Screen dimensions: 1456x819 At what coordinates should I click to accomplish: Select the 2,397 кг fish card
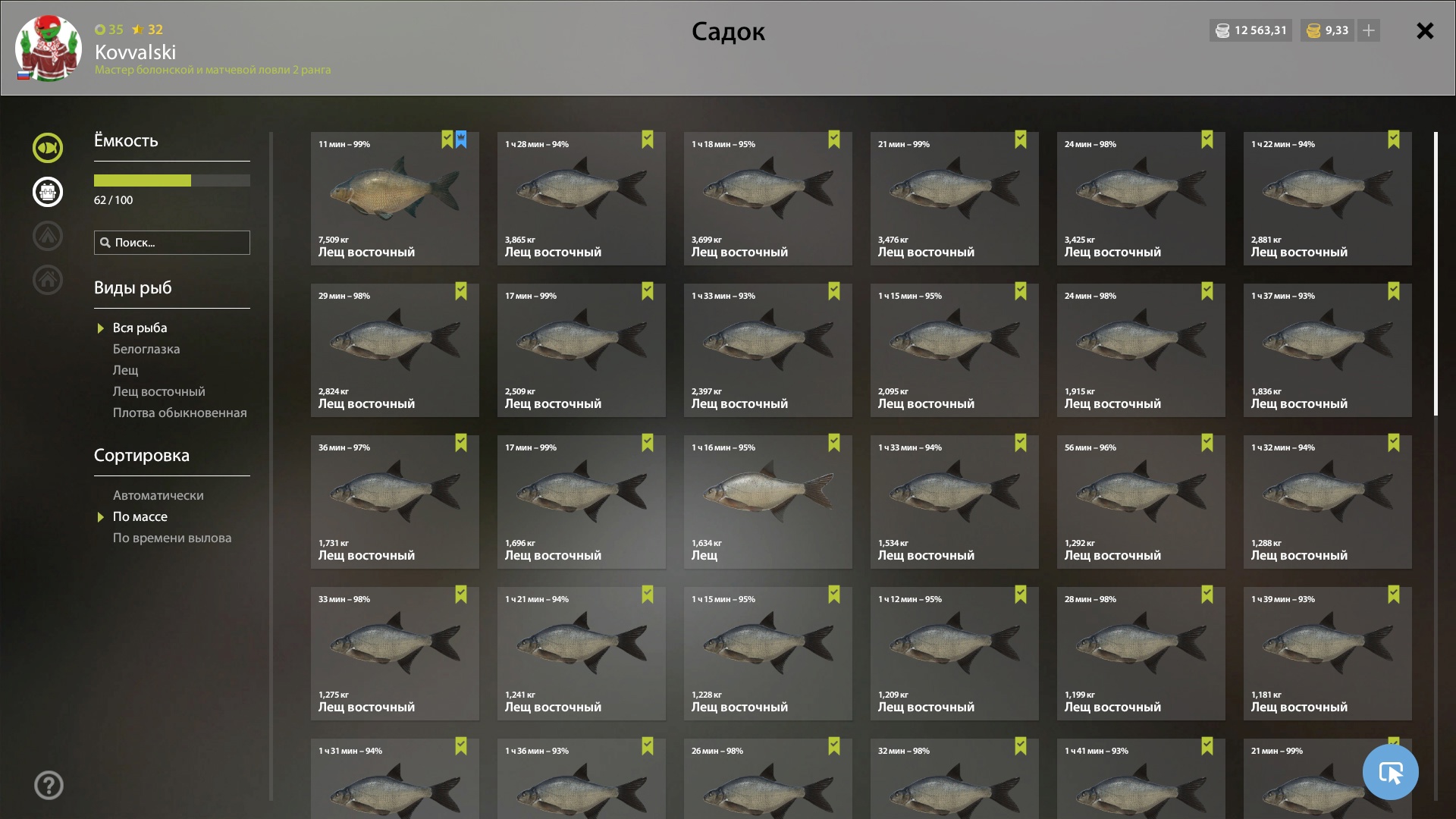click(768, 350)
